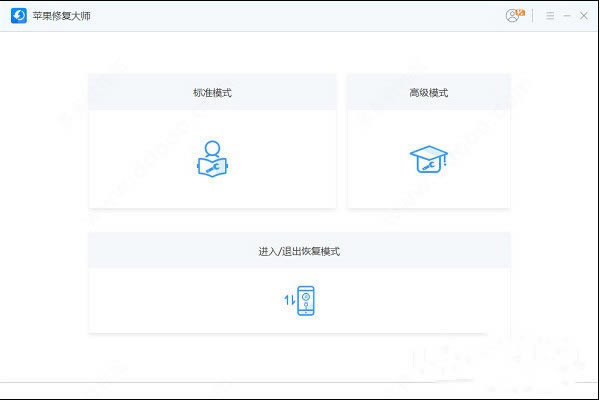
Task: Select the 高级模式 header label
Action: (429, 93)
